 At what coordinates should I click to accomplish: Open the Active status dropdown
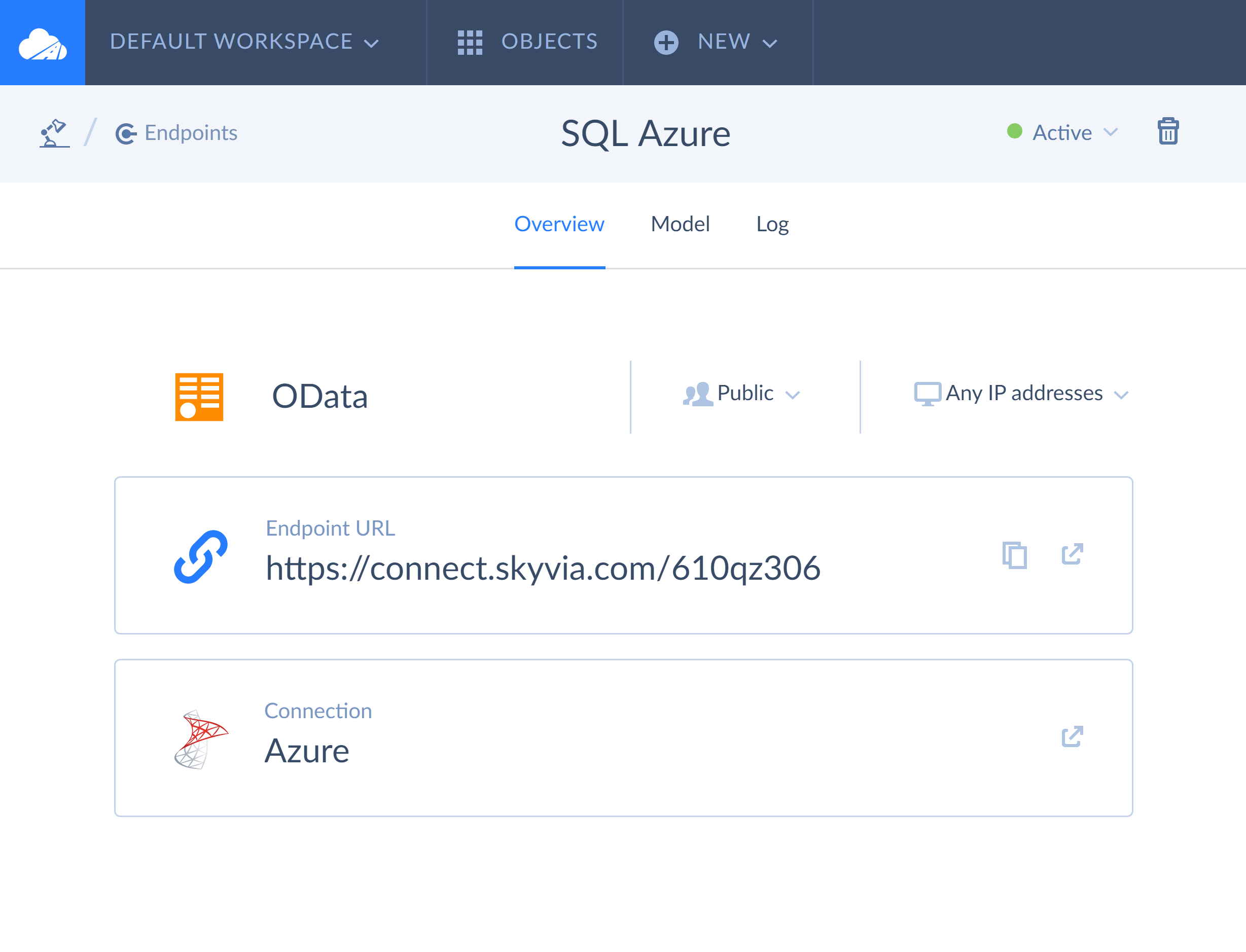pos(1062,132)
